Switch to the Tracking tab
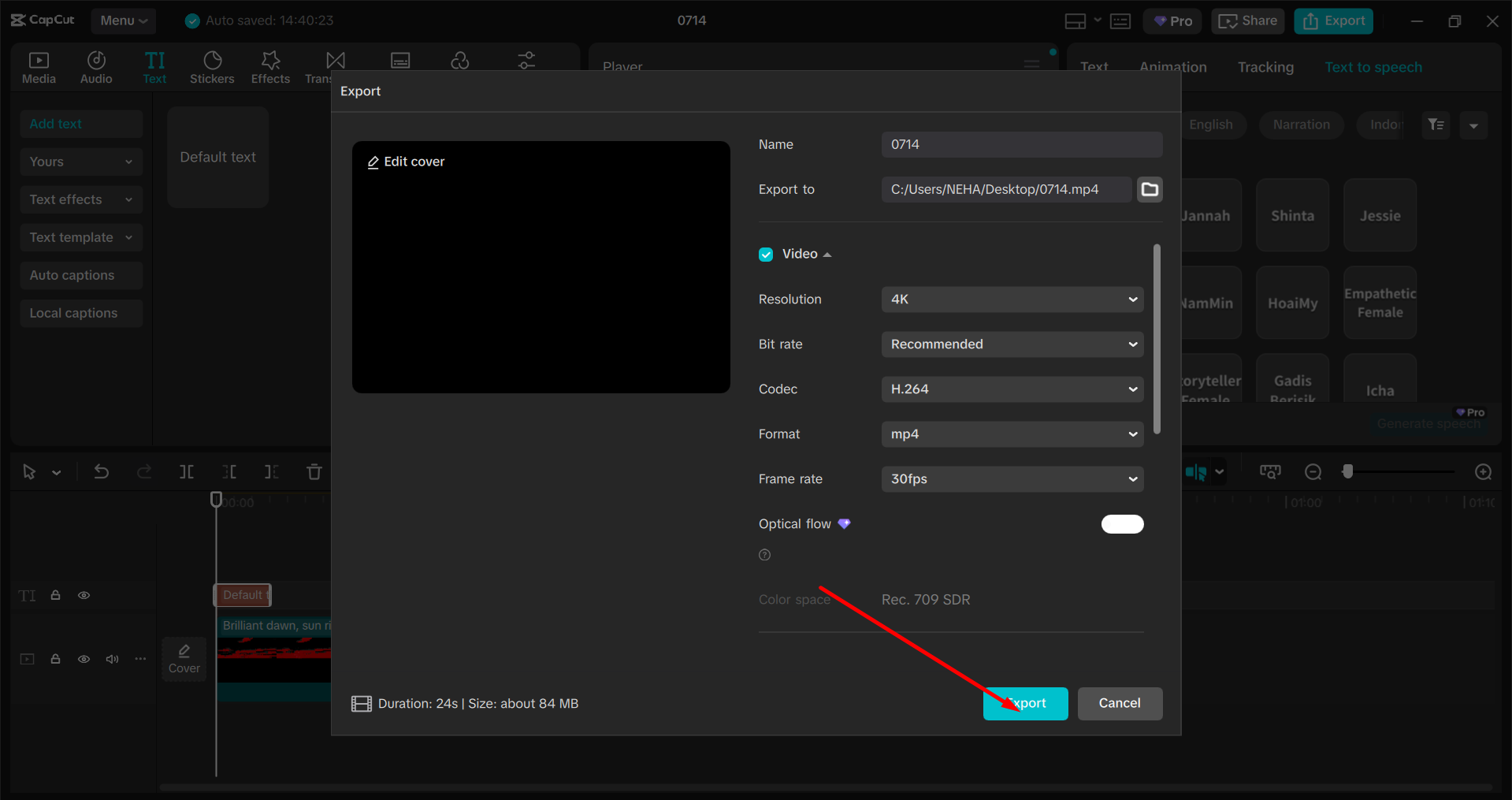Screen dimensions: 1512x800 [x=1265, y=67]
